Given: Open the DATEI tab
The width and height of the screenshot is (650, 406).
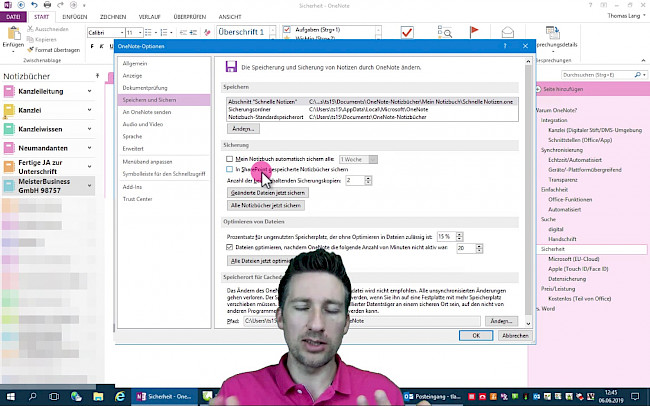Looking at the screenshot, I should [x=13, y=17].
